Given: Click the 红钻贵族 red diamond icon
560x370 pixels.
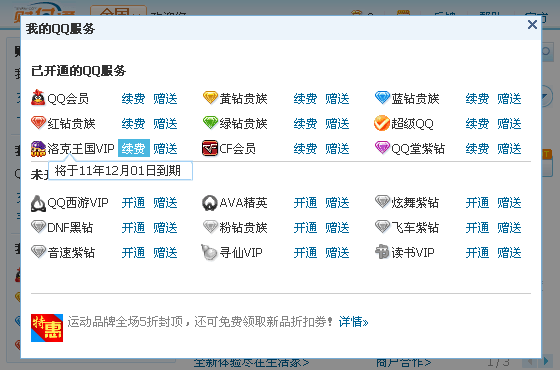Looking at the screenshot, I should (x=38, y=123).
